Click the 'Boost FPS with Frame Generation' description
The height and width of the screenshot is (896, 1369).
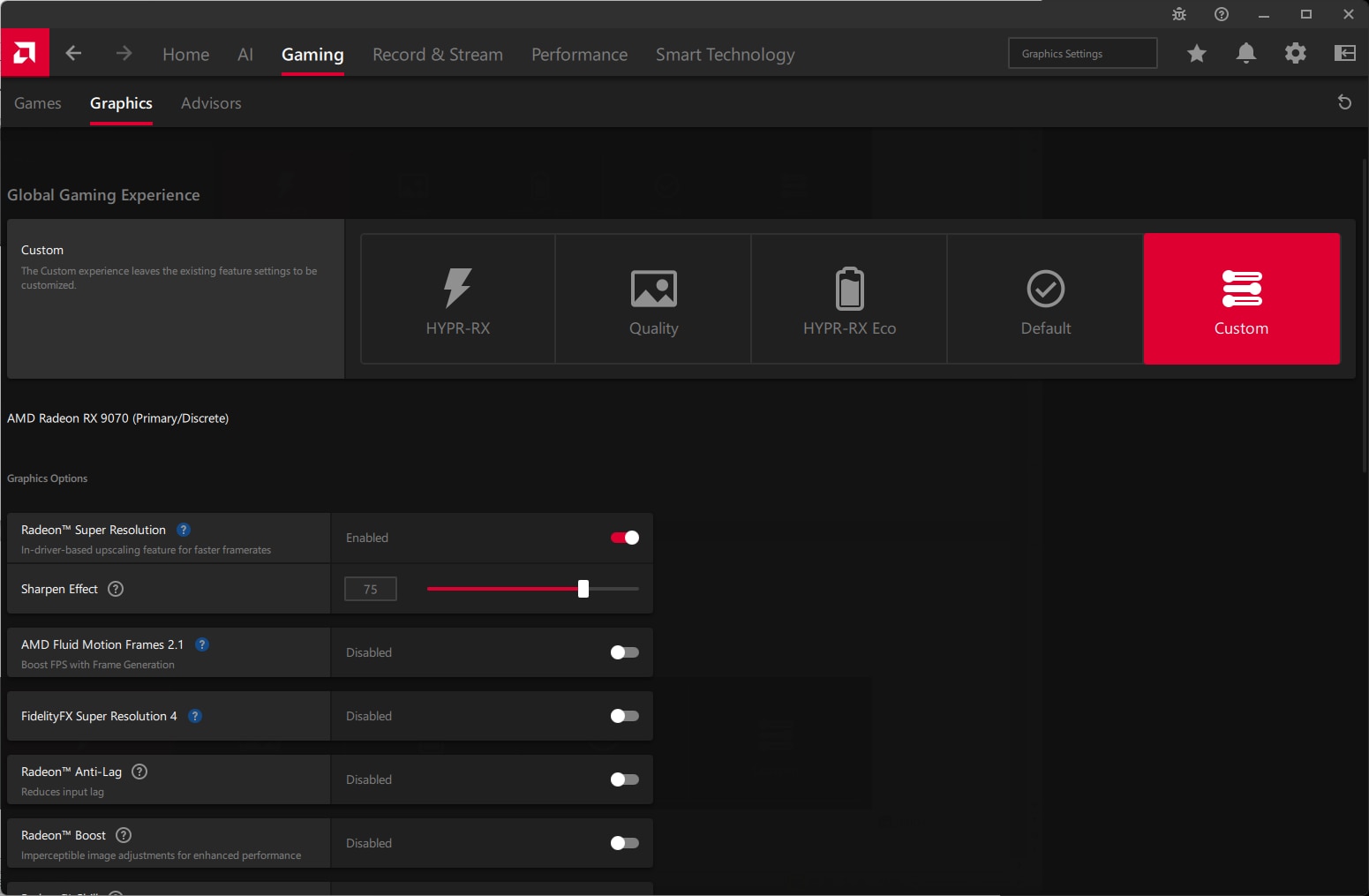pos(98,665)
